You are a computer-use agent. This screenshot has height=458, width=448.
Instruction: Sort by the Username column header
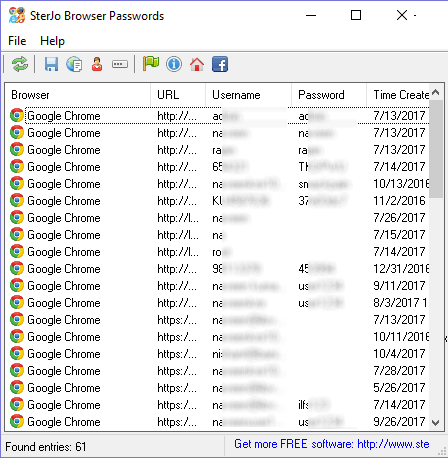(248, 95)
